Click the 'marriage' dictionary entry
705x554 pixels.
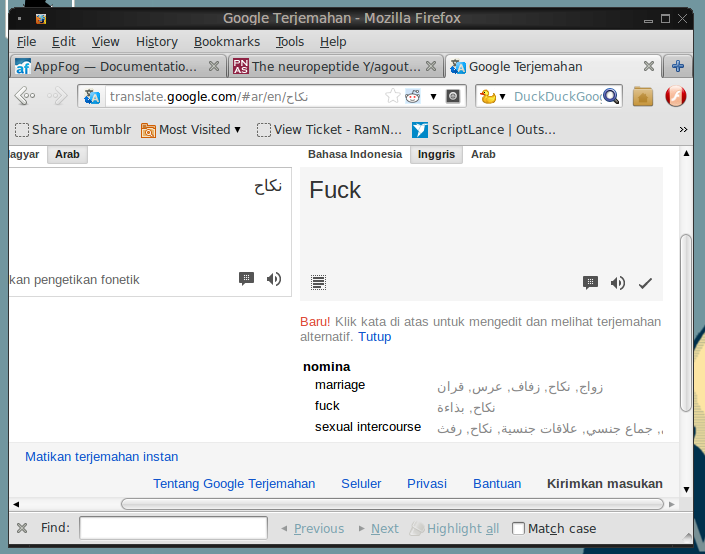340,385
